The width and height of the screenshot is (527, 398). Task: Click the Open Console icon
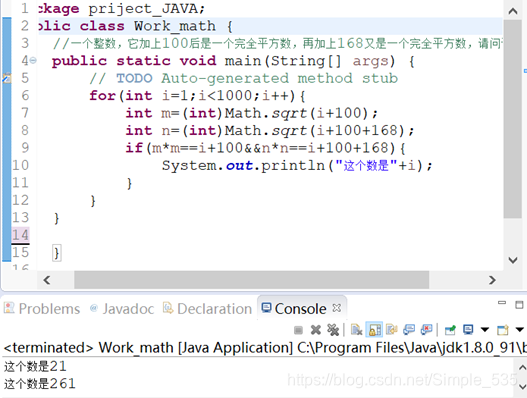[503, 330]
